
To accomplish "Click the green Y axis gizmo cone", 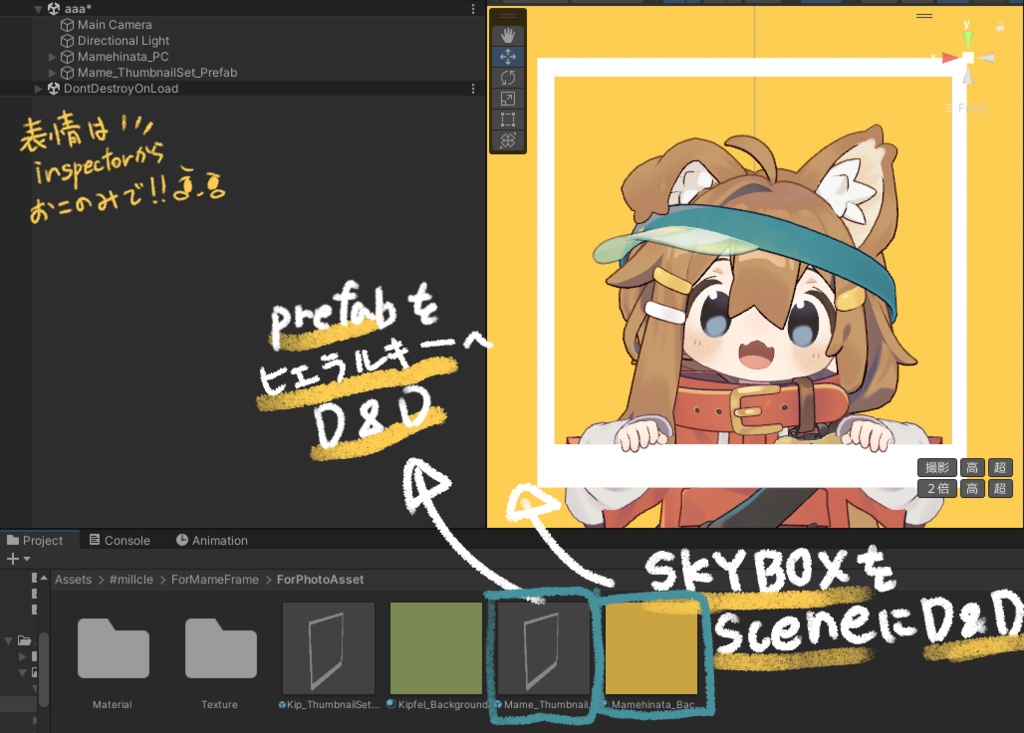I will (967, 38).
